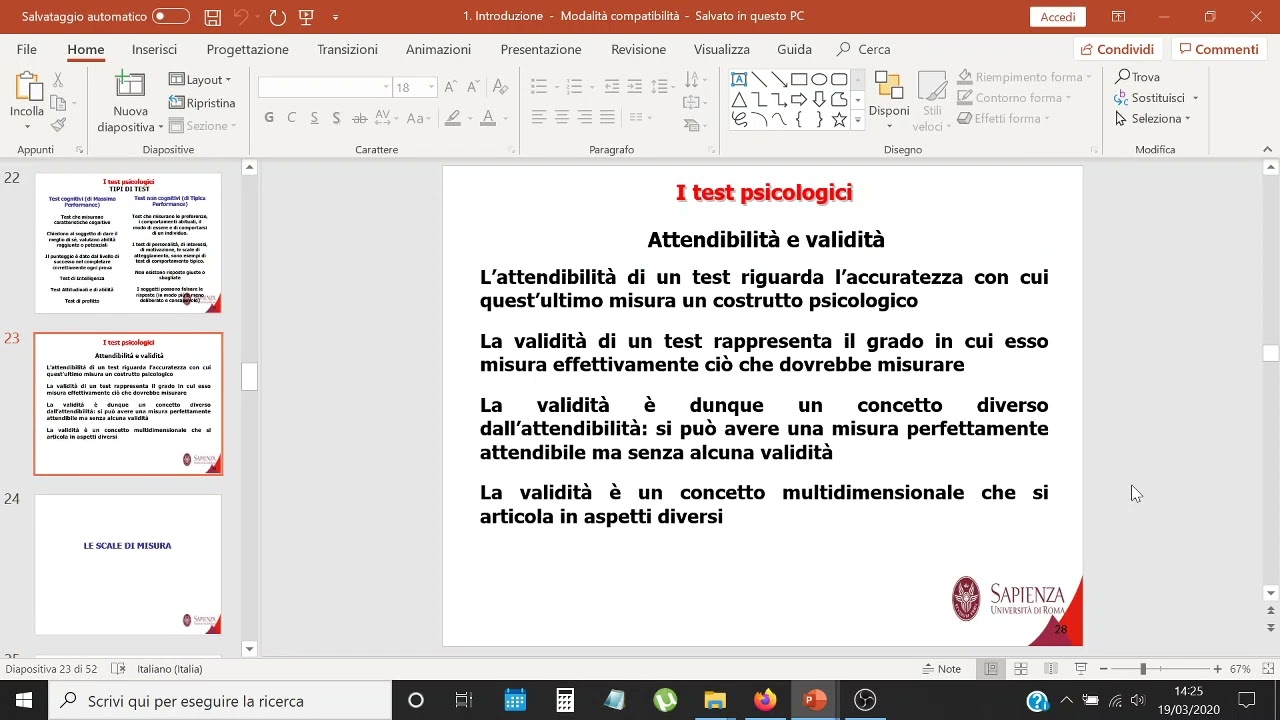
Task: Select the star shape in gallery
Action: [x=839, y=119]
